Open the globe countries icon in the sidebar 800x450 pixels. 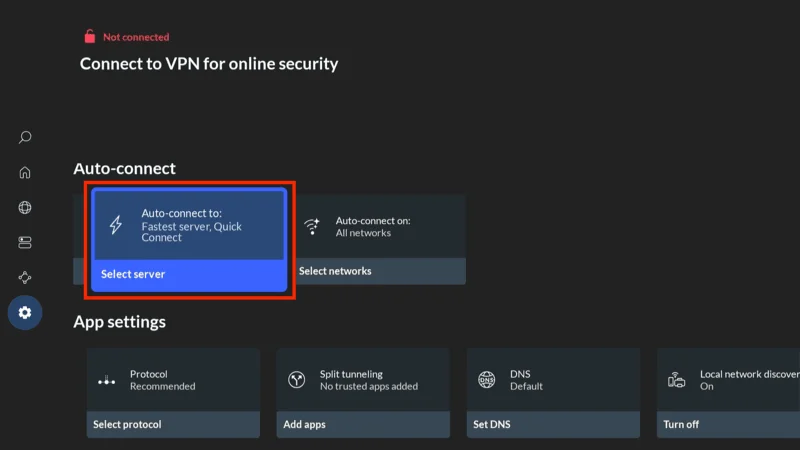(25, 208)
